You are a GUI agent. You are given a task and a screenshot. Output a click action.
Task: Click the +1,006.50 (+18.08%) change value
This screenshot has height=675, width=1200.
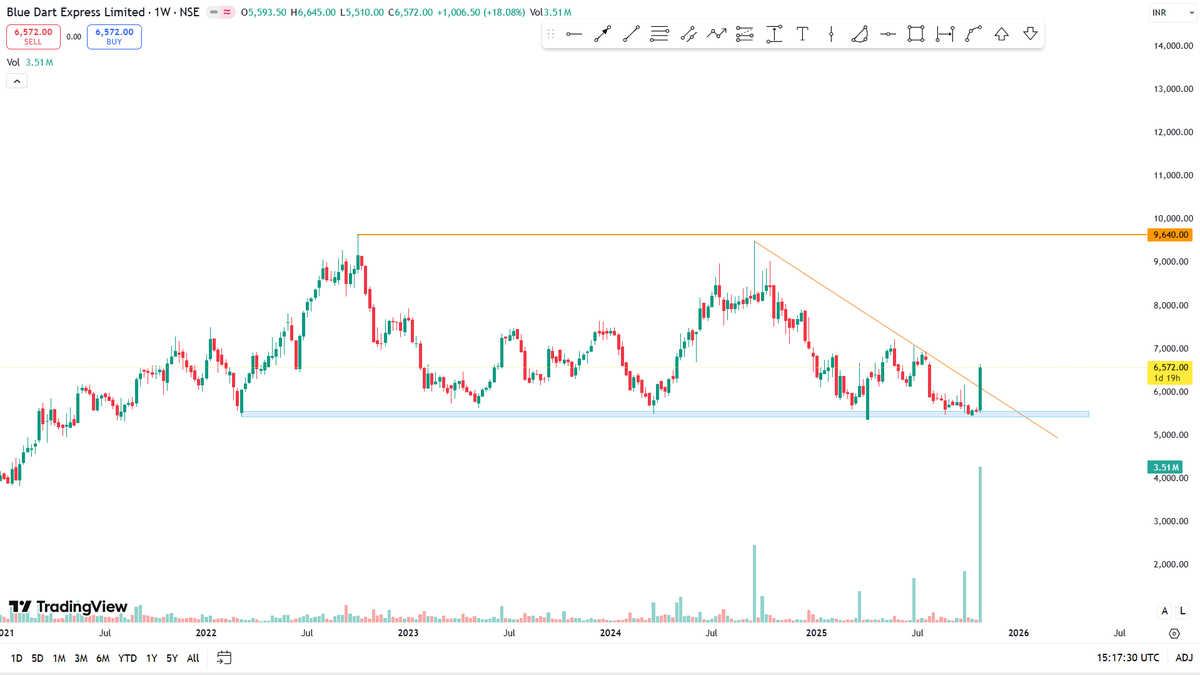pyautogui.click(x=482, y=13)
